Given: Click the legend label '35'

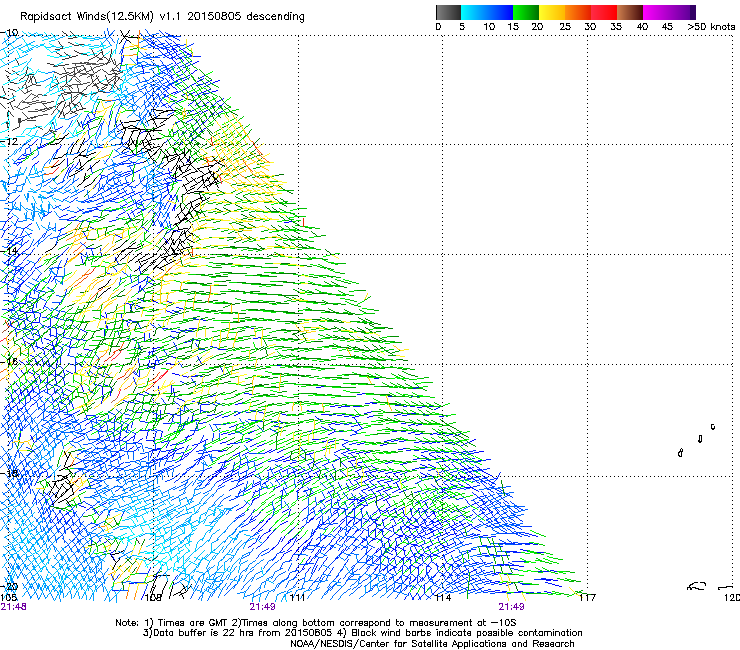Looking at the screenshot, I should point(616,27).
